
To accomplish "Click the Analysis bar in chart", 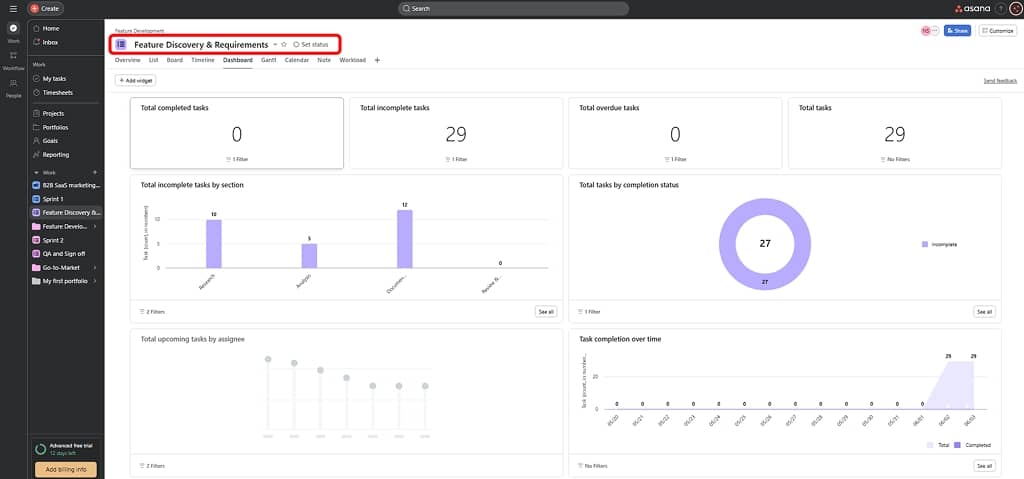I will [x=309, y=256].
